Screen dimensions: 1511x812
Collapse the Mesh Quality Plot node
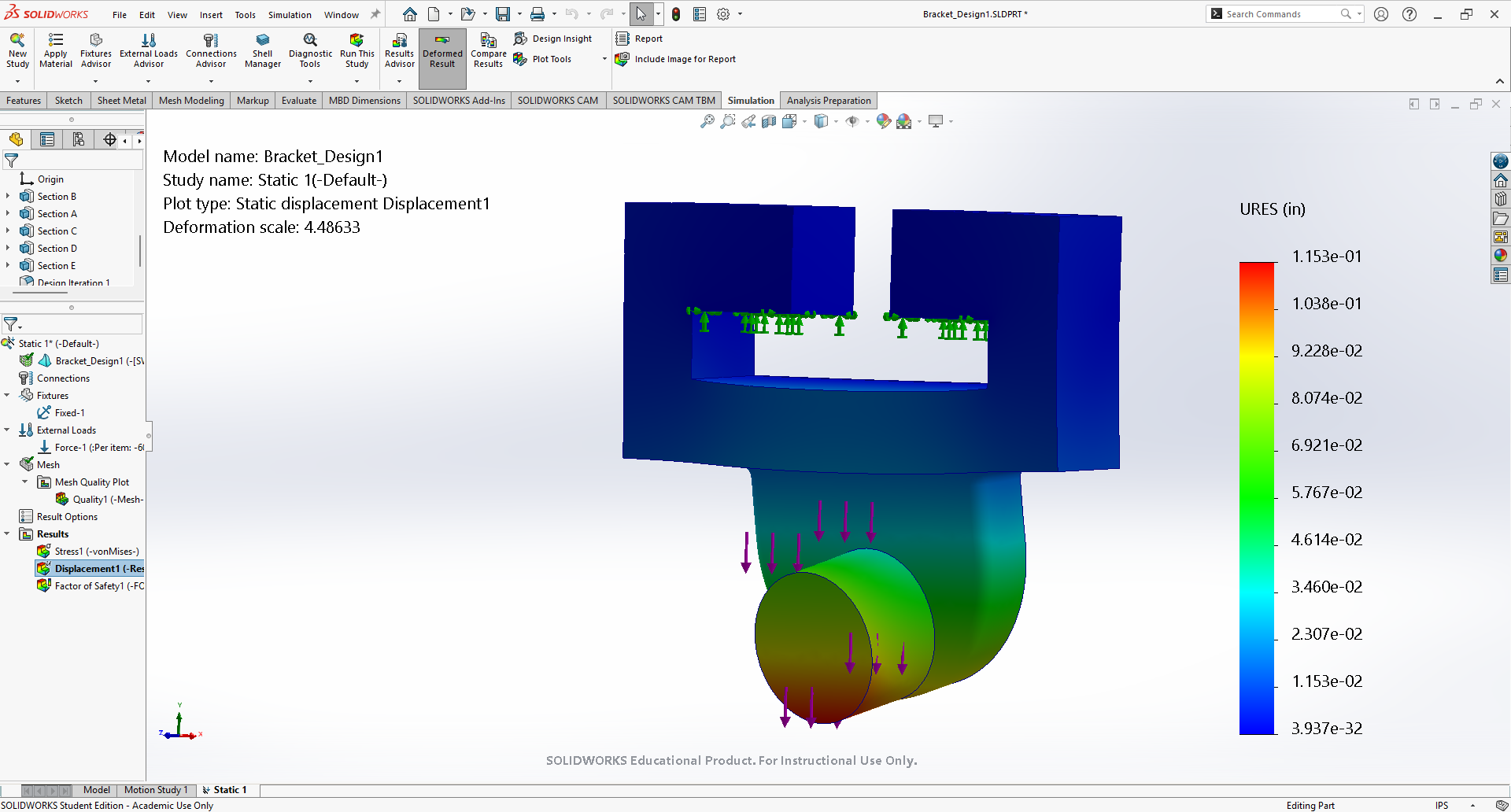pyautogui.click(x=25, y=482)
